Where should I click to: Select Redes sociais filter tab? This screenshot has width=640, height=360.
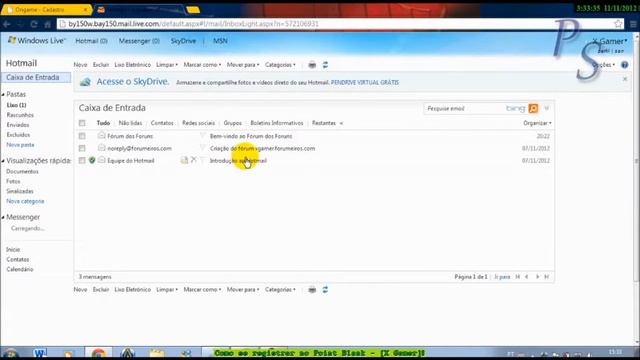pos(198,123)
